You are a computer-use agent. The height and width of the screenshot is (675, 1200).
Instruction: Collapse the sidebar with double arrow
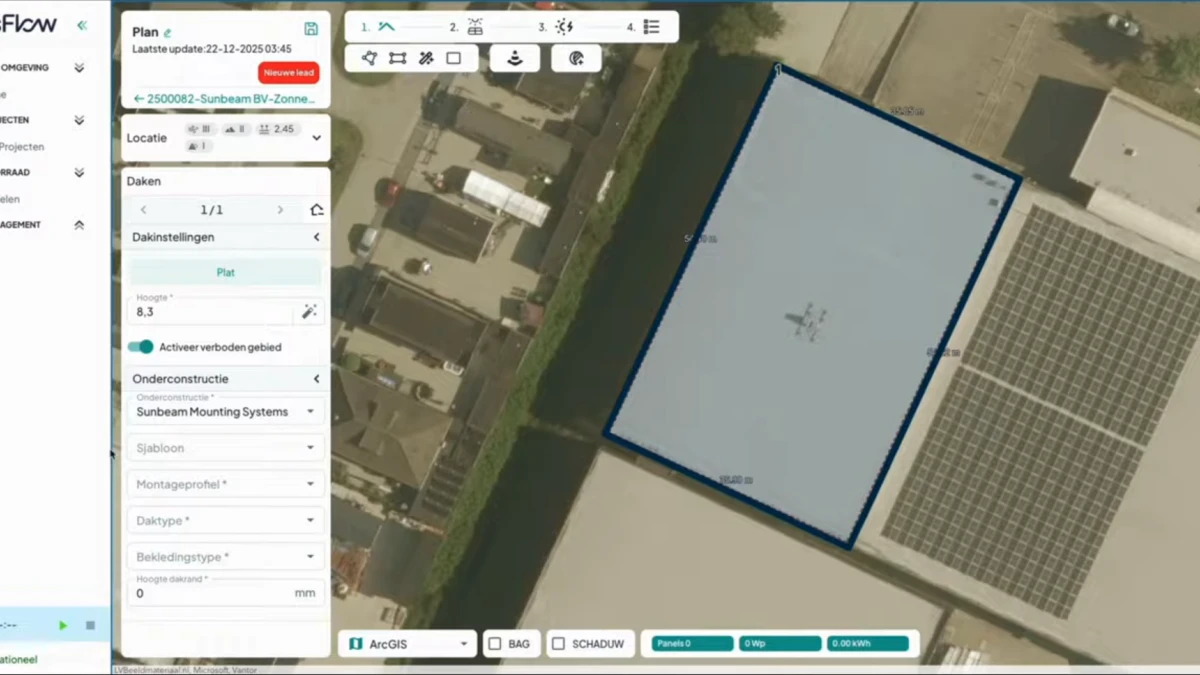82,25
